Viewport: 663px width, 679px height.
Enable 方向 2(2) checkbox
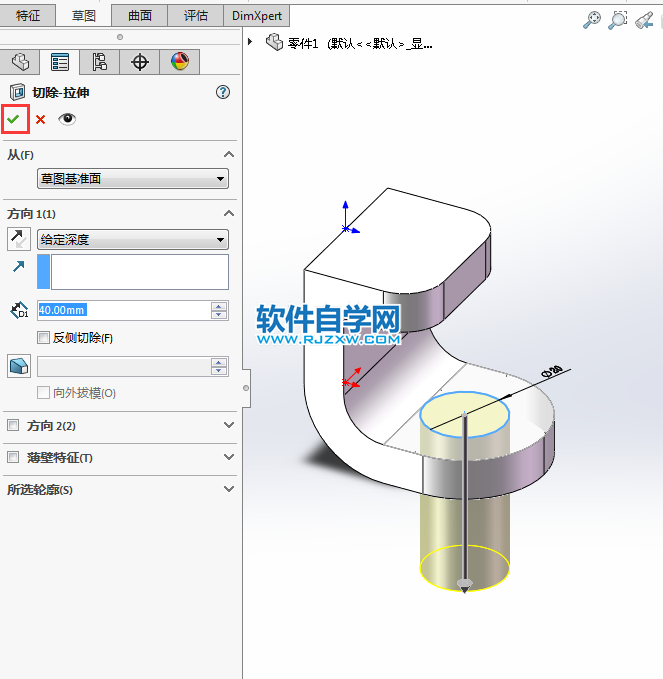click(13, 425)
